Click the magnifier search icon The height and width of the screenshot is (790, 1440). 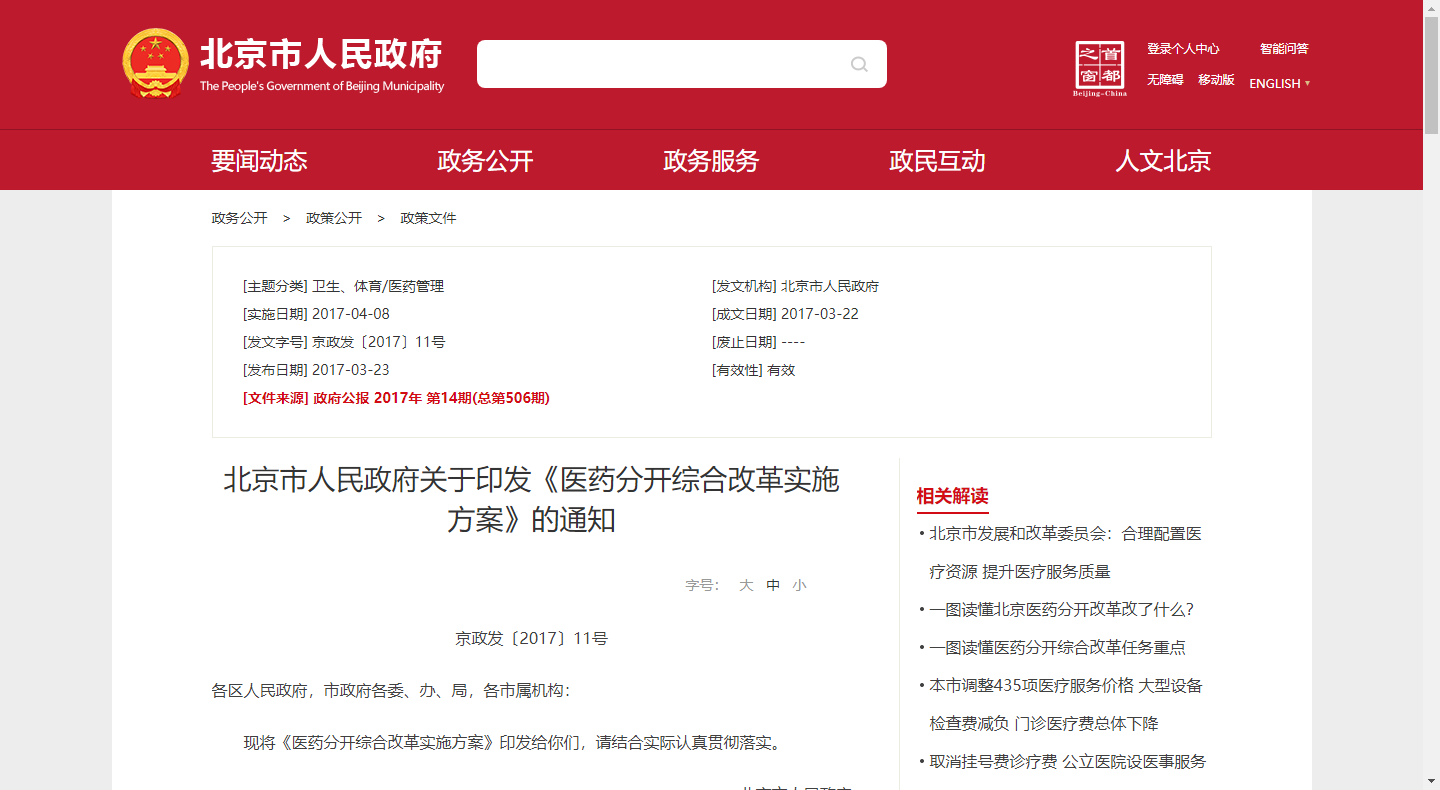click(859, 64)
